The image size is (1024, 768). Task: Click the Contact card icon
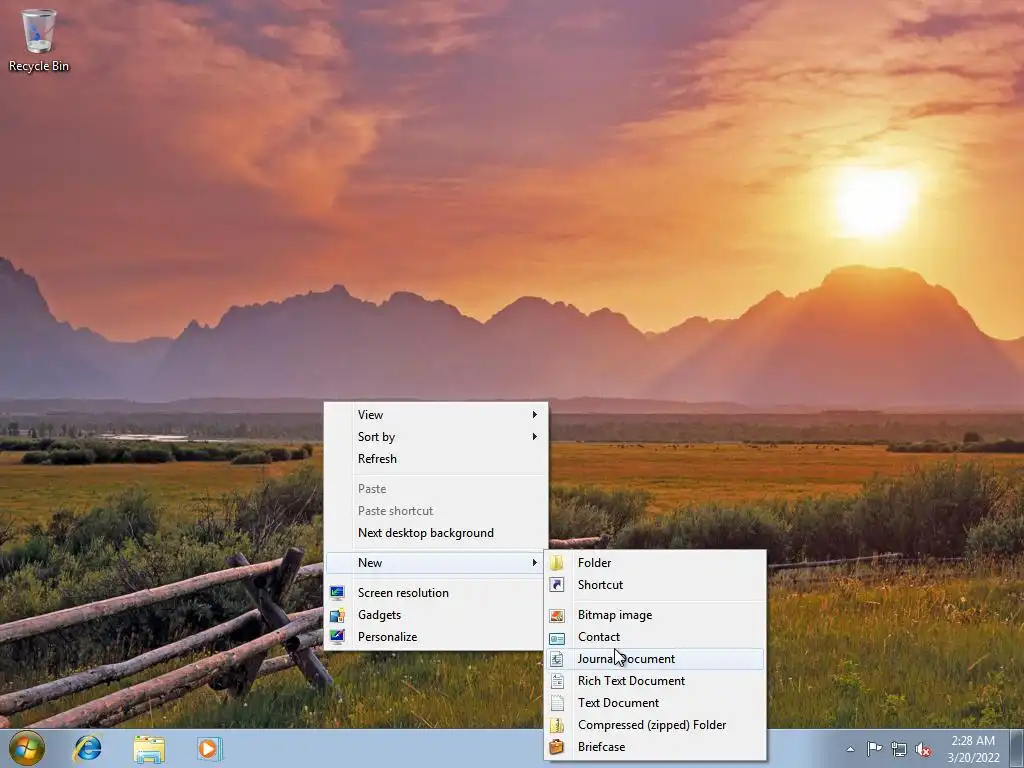(556, 637)
